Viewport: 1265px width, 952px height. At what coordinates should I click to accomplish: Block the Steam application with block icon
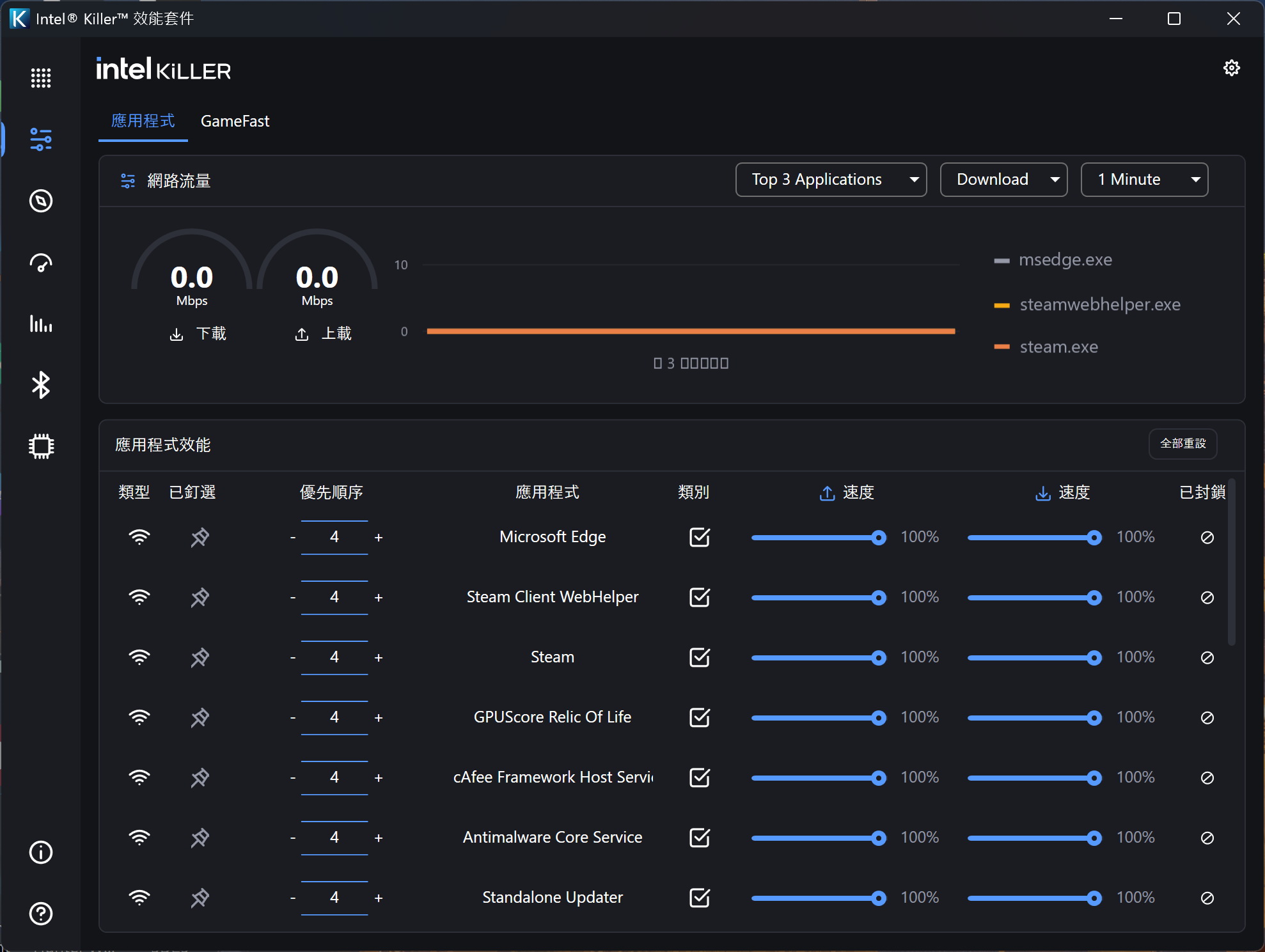pyautogui.click(x=1207, y=657)
